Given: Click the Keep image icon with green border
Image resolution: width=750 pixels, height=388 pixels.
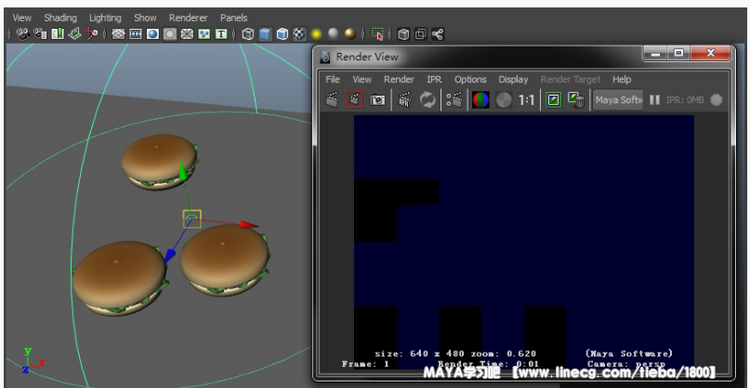Looking at the screenshot, I should (553, 100).
